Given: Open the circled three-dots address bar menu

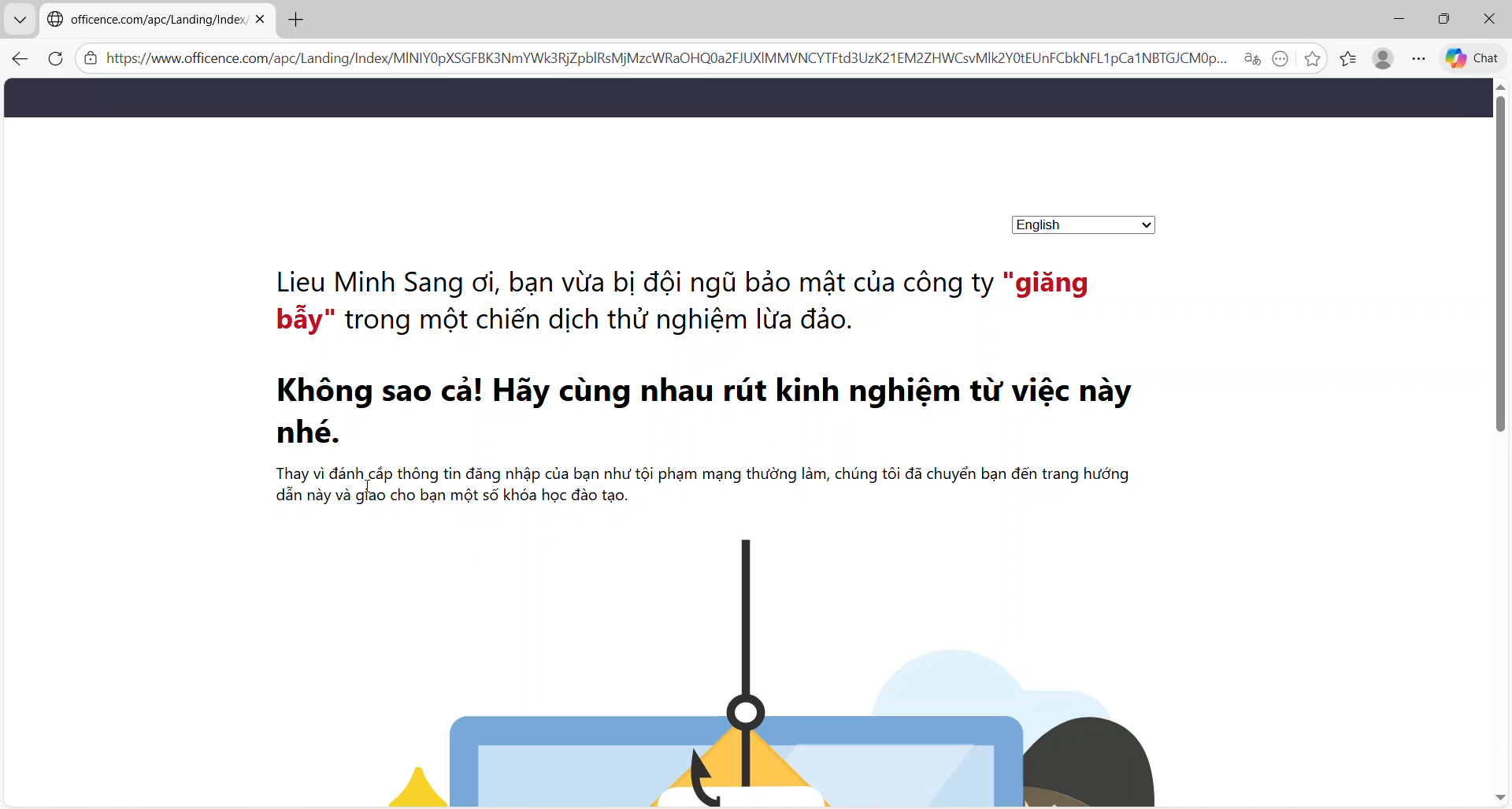Looking at the screenshot, I should coord(1281,59).
